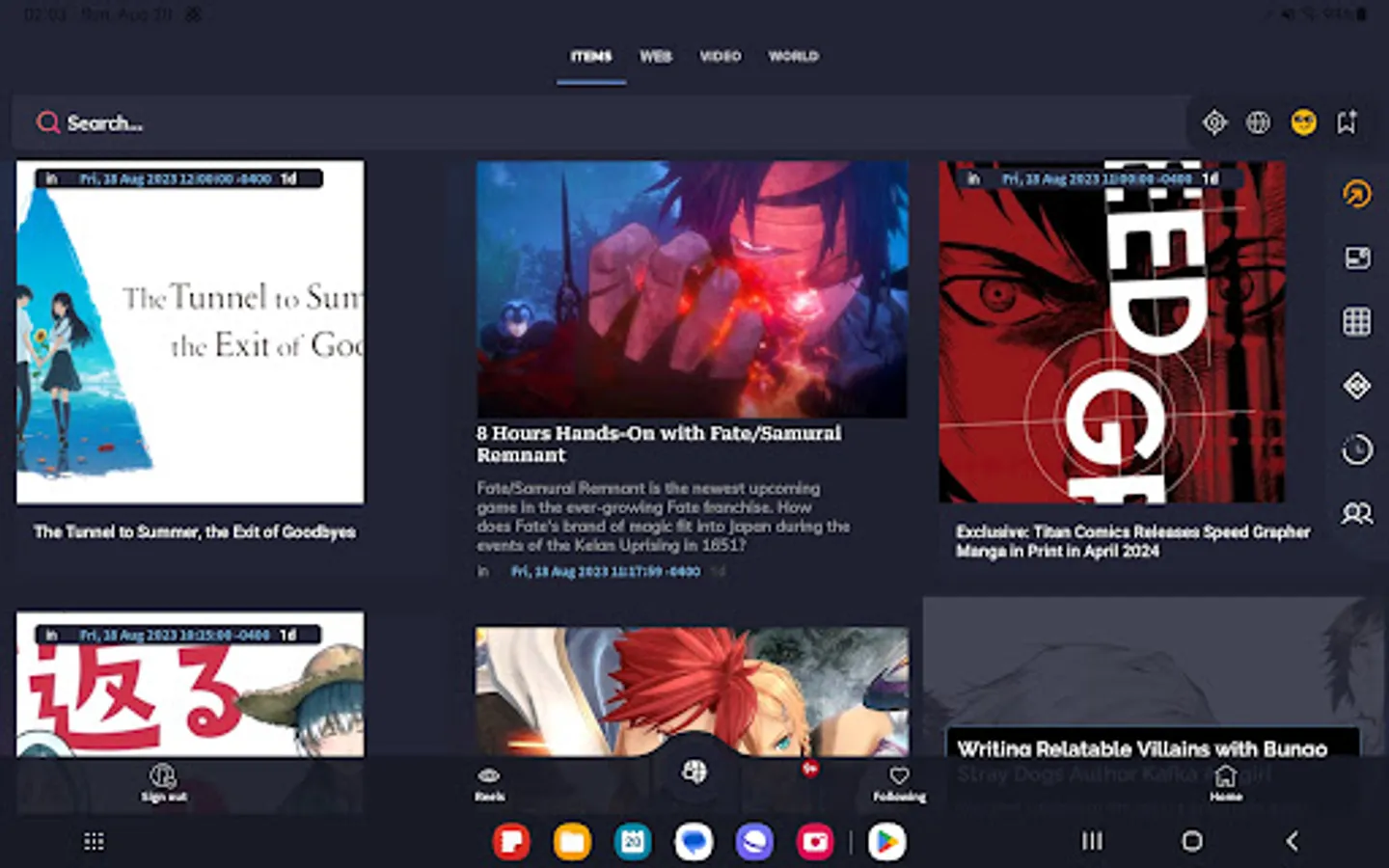Click the Android home navigation button

1192,841
